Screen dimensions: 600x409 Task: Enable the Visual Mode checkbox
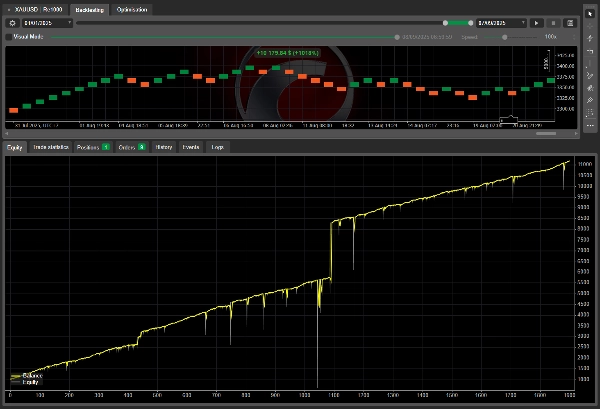9,37
